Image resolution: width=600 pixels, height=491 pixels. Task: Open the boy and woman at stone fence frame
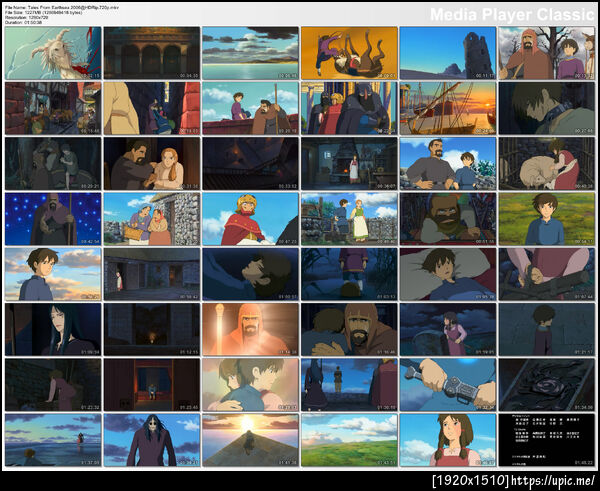[349, 219]
